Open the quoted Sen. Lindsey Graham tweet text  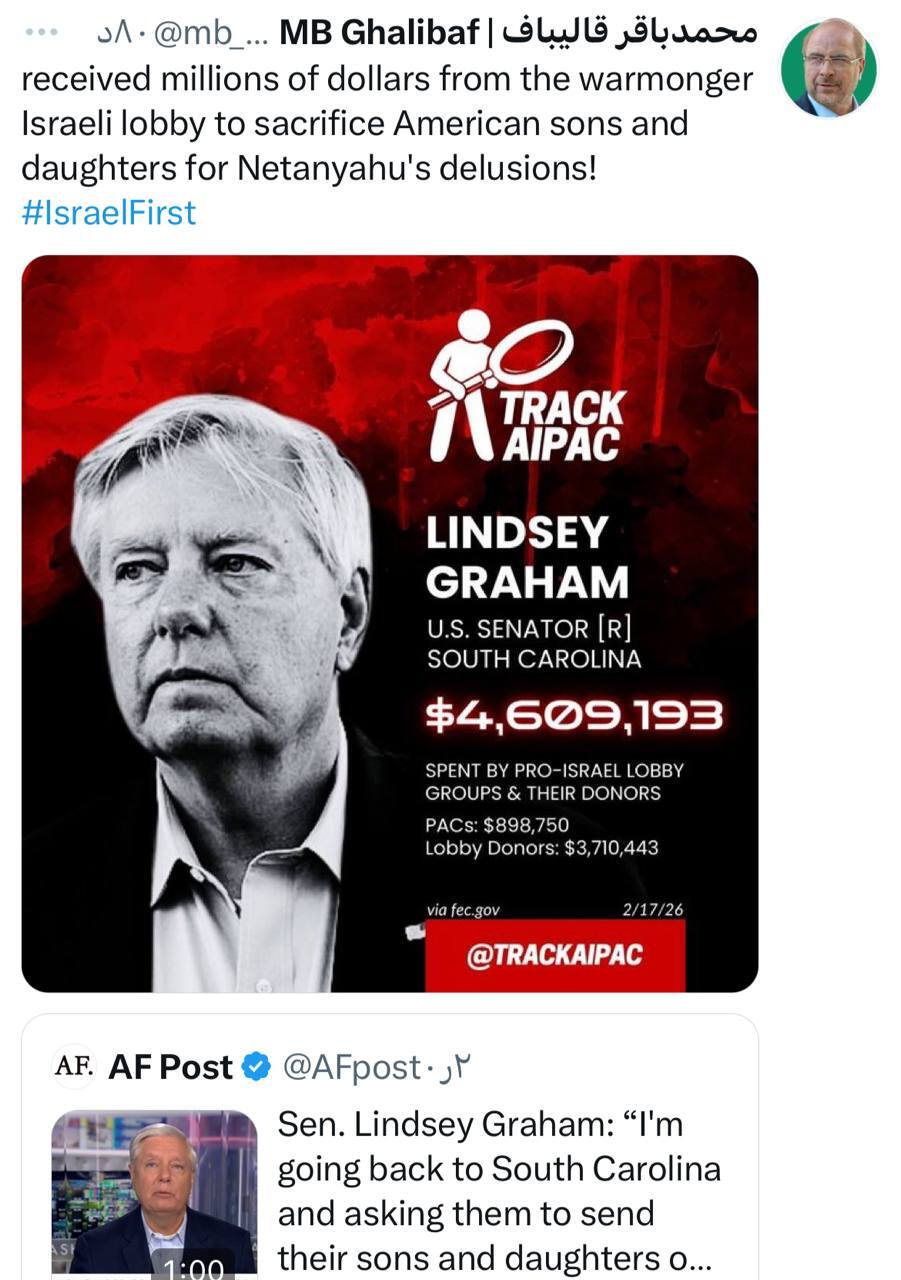point(498,1190)
